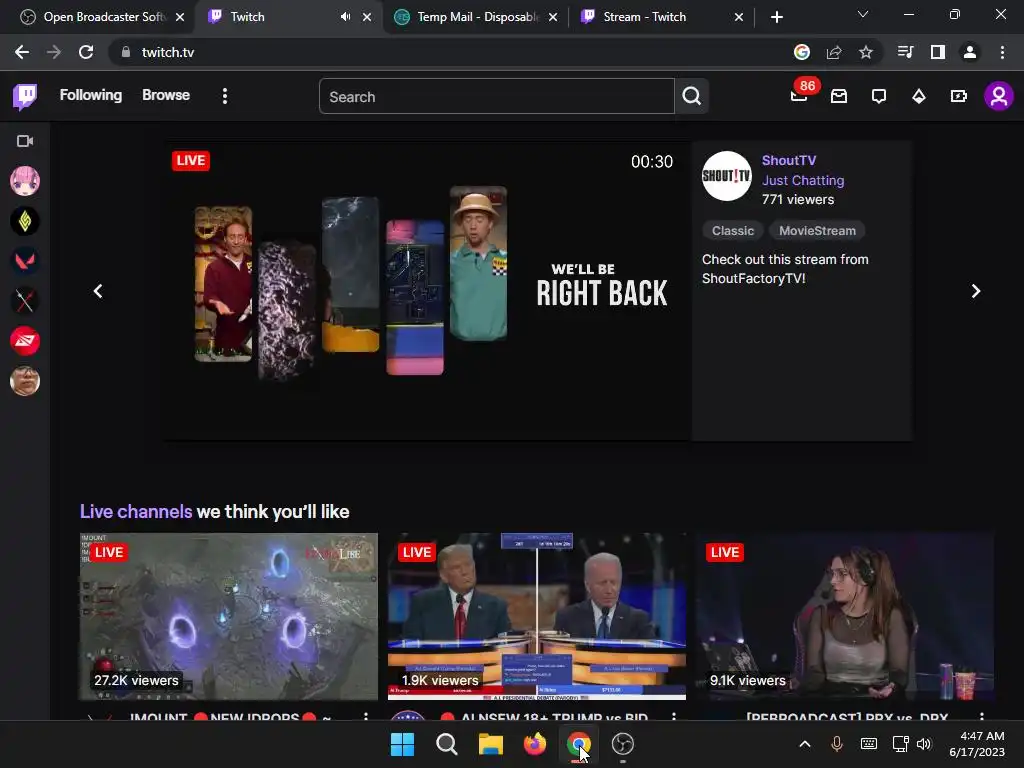This screenshot has width=1024, height=768.
Task: Open the Windows Start menu
Action: 402,744
